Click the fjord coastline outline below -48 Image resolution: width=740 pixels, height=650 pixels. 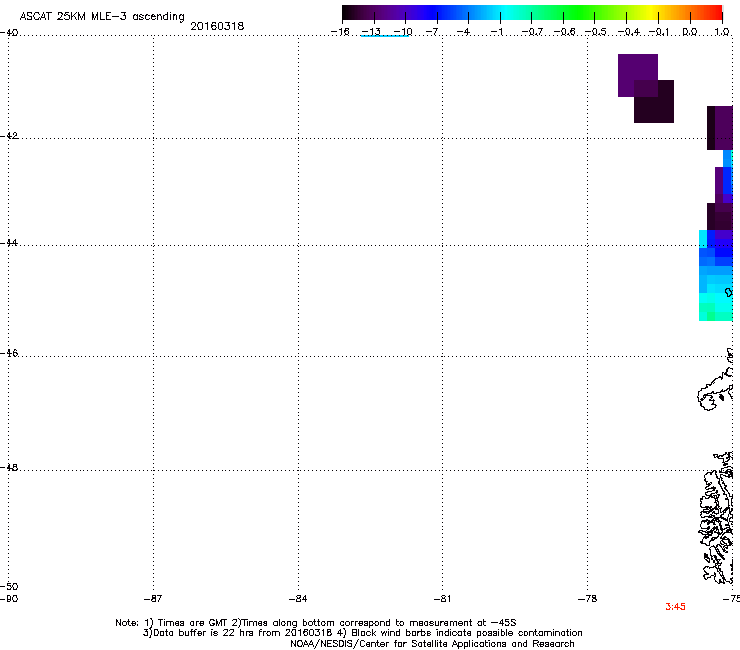pos(716,518)
